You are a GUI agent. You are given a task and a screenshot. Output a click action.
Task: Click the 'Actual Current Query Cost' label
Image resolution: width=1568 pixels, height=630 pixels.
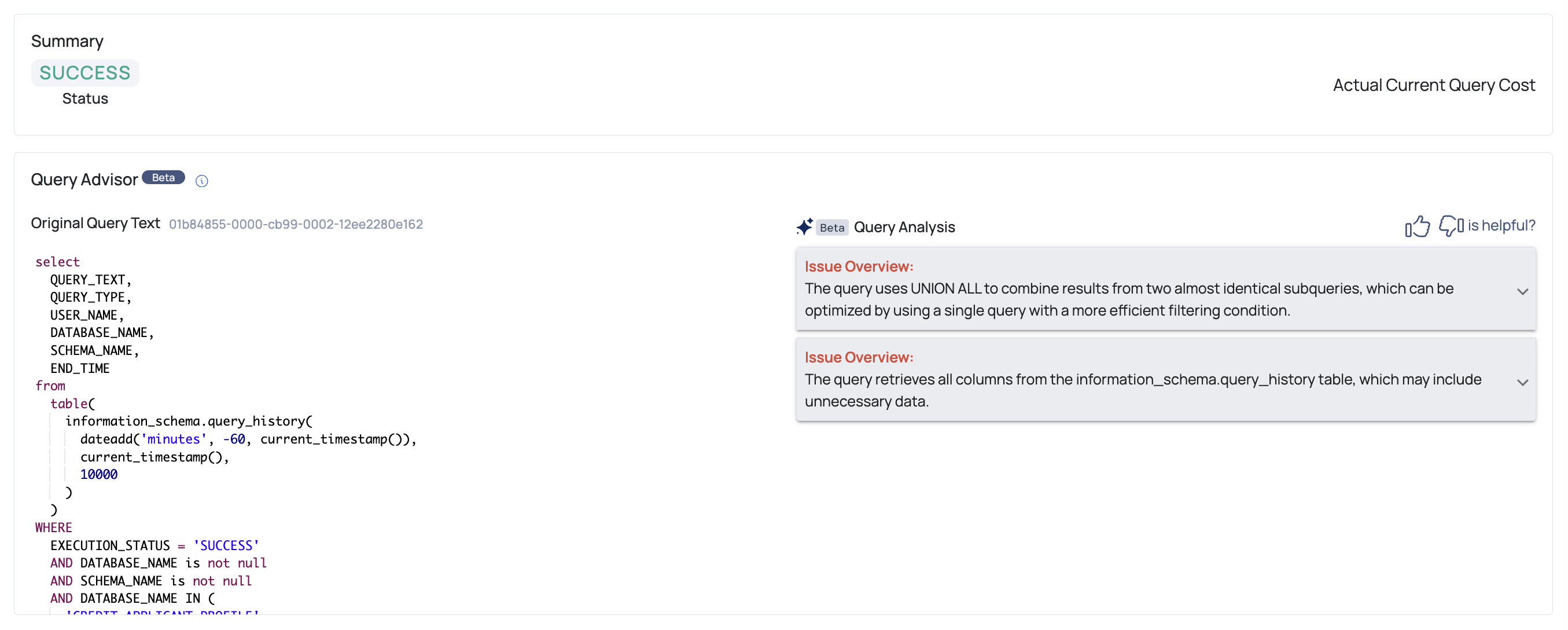pyautogui.click(x=1434, y=85)
